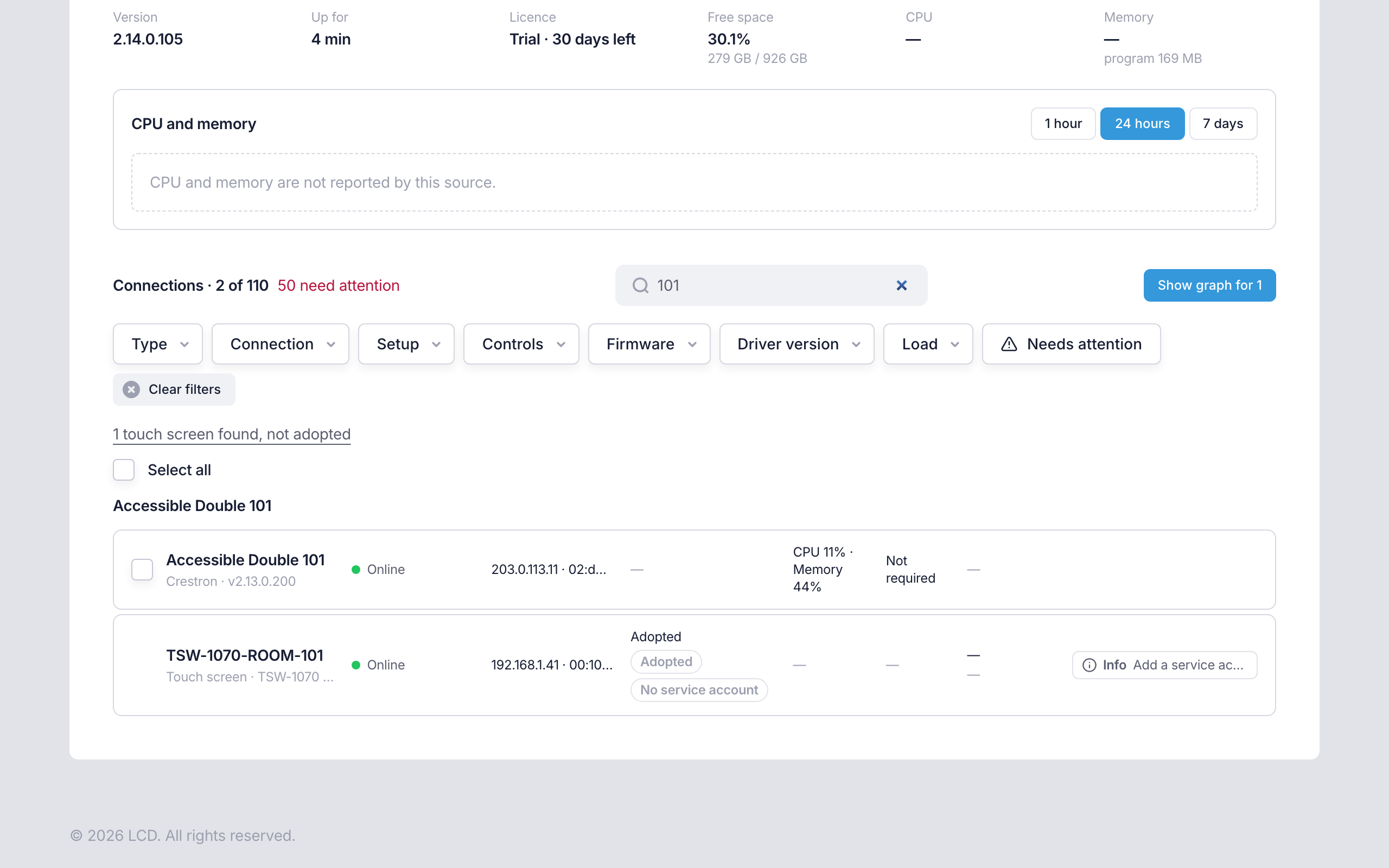Tick the Select all checkbox
The width and height of the screenshot is (1389, 868).
pyautogui.click(x=124, y=470)
